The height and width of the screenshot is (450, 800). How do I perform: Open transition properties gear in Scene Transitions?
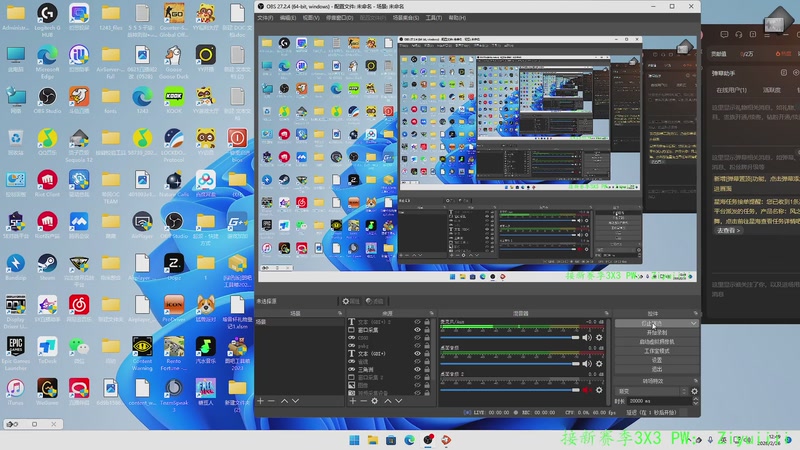tap(694, 391)
